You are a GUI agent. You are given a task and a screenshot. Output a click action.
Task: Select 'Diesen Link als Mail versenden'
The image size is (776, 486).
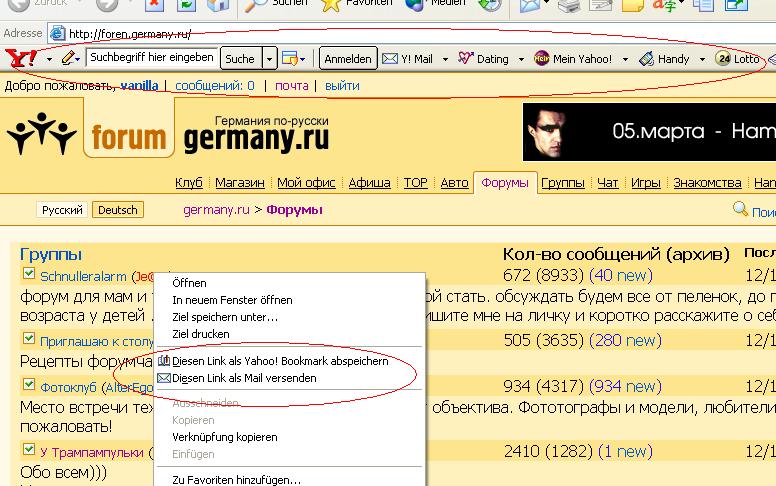[244, 379]
